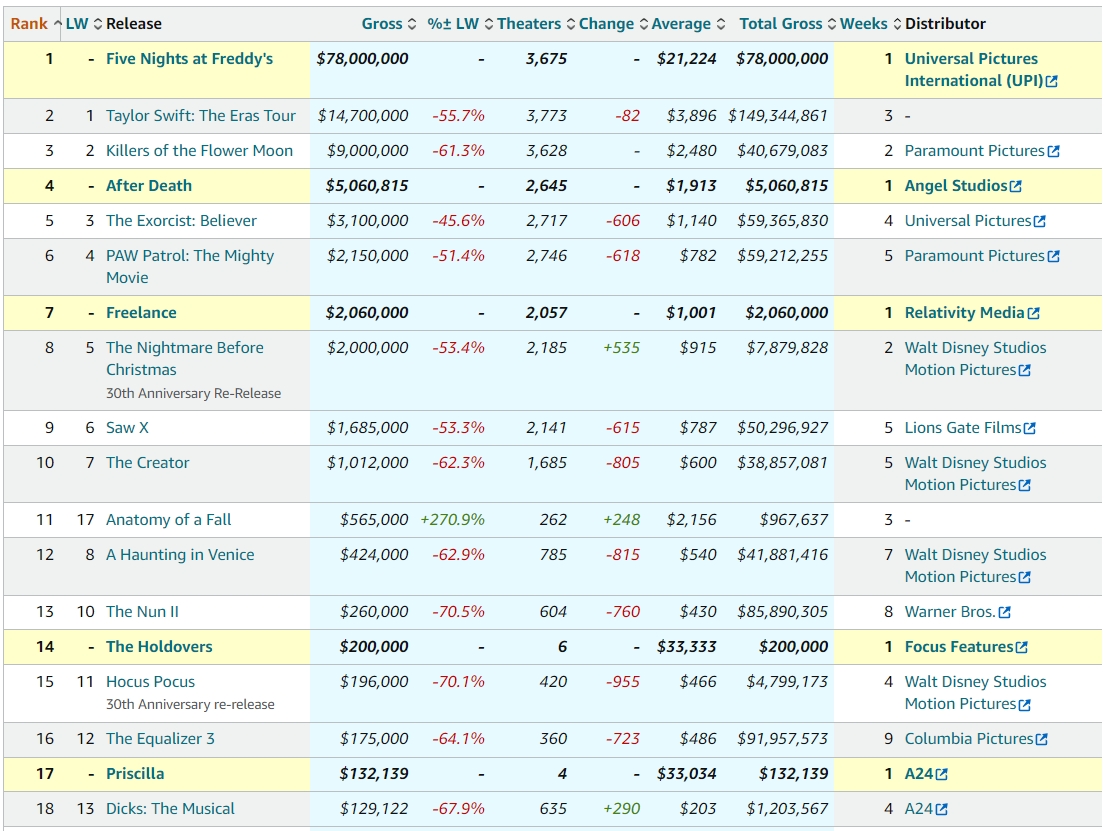Open Anatomy of a Fall release link
Viewport: 1106px width, 831px height.
coord(168,520)
